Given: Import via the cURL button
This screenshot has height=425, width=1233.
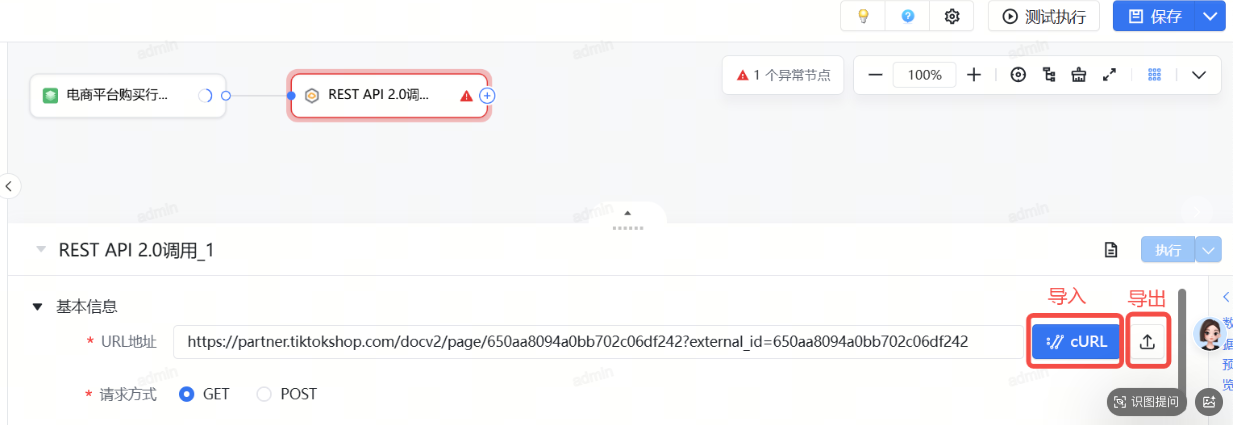Looking at the screenshot, I should click(x=1076, y=341).
